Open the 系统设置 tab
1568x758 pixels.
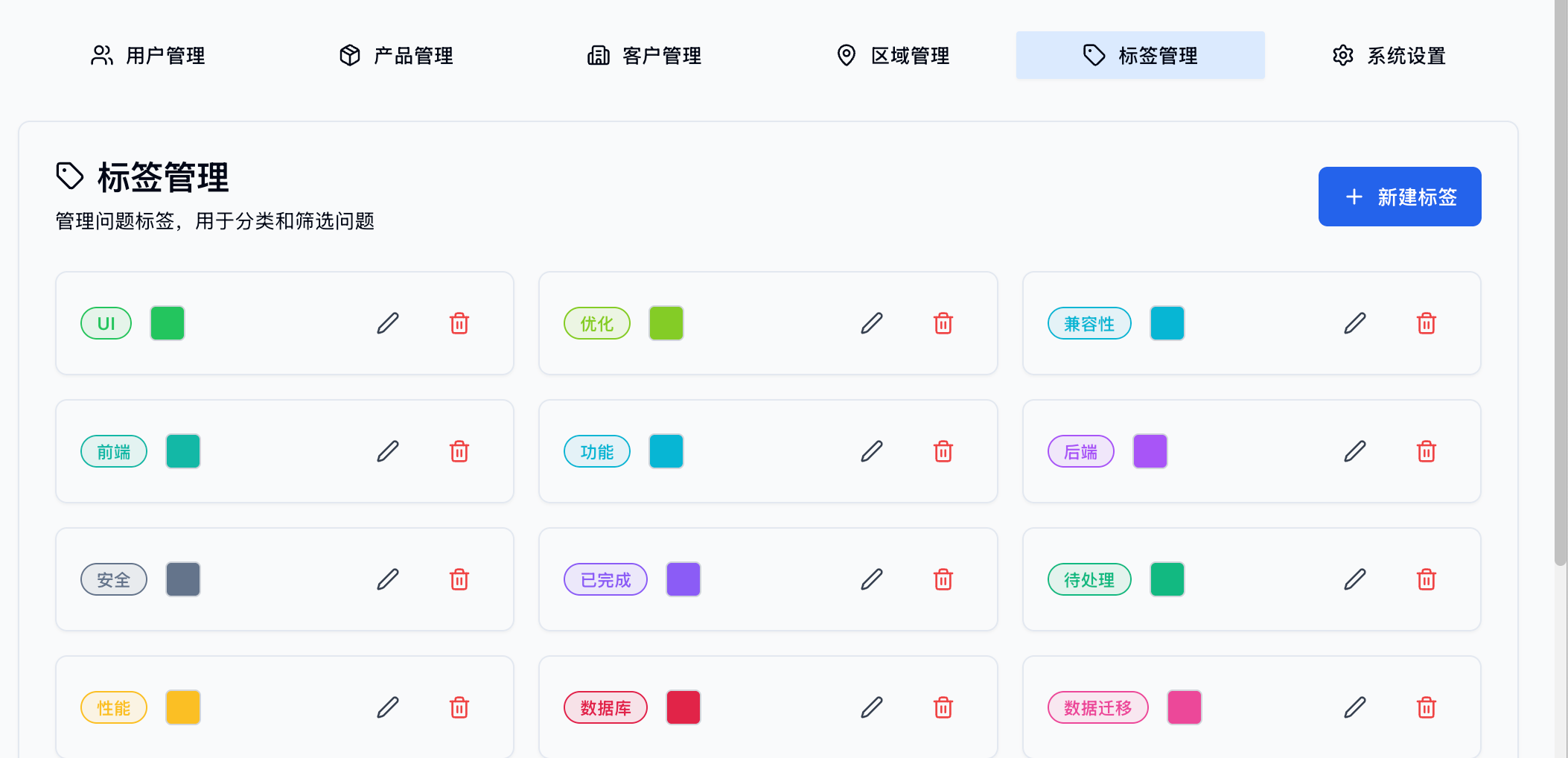1388,55
